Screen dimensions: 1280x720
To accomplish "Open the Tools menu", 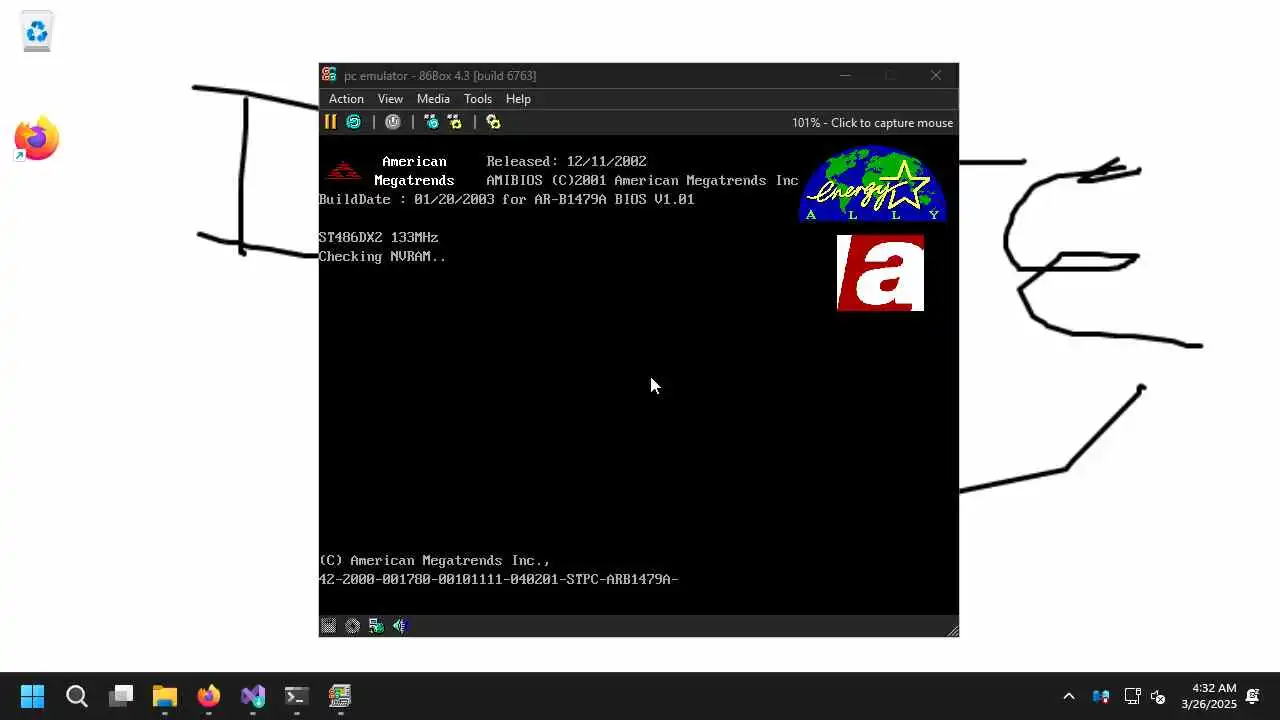I will 478,99.
